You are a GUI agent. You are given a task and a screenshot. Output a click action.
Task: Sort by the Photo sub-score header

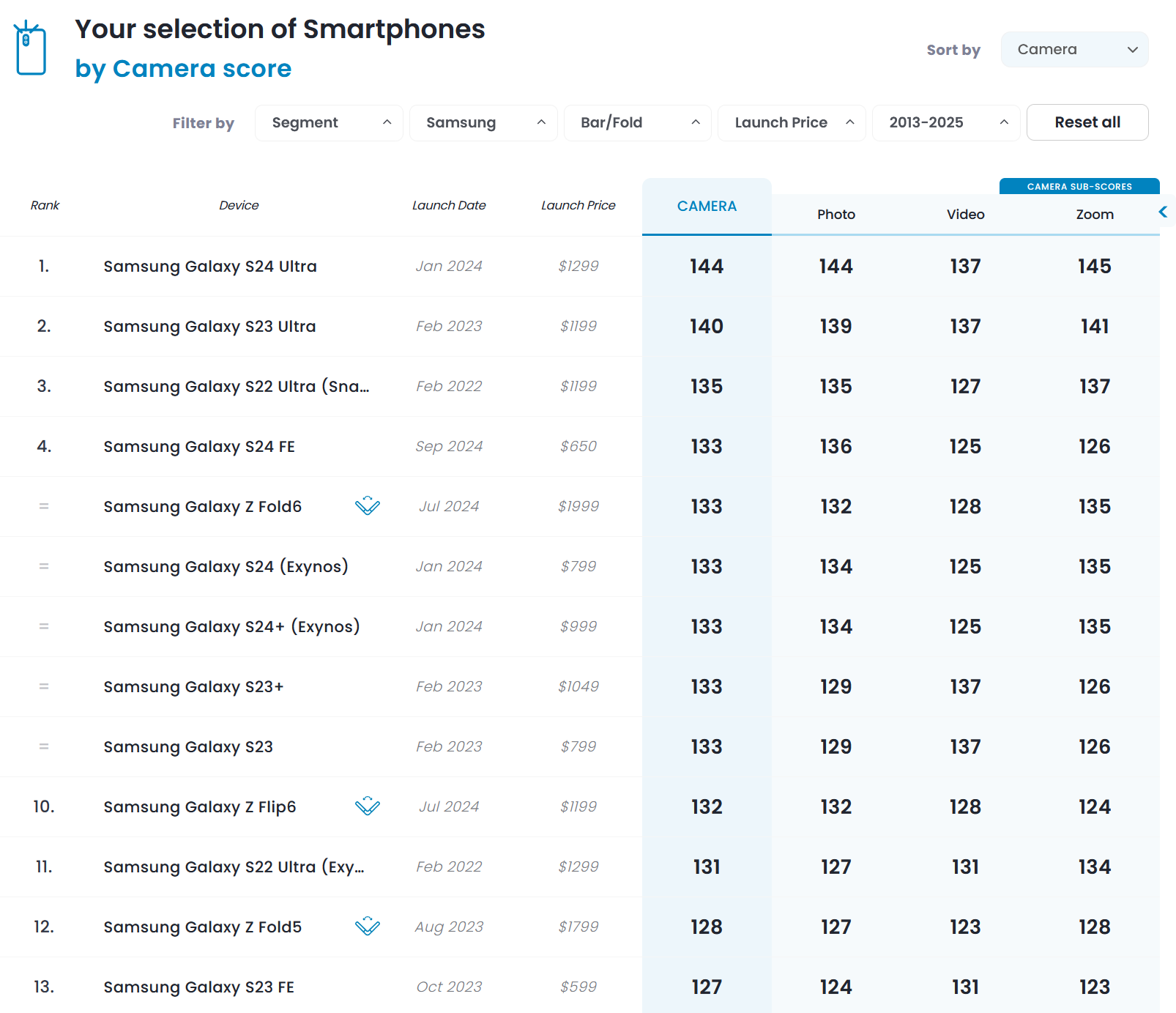click(x=836, y=215)
